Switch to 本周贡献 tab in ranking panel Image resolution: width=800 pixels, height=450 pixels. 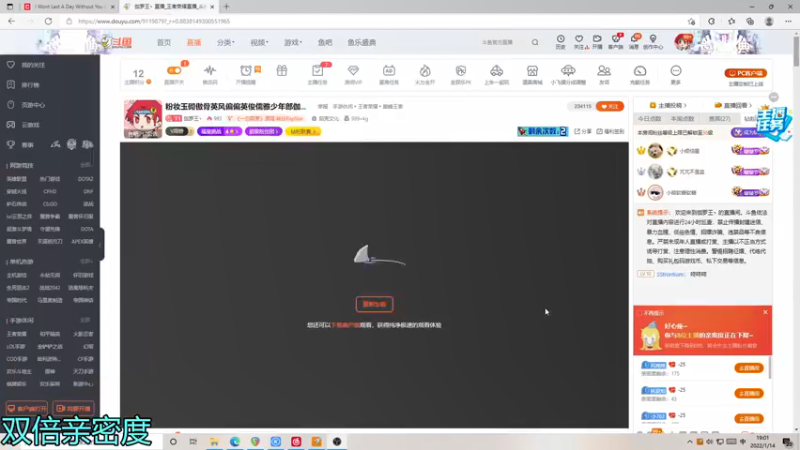pos(683,118)
